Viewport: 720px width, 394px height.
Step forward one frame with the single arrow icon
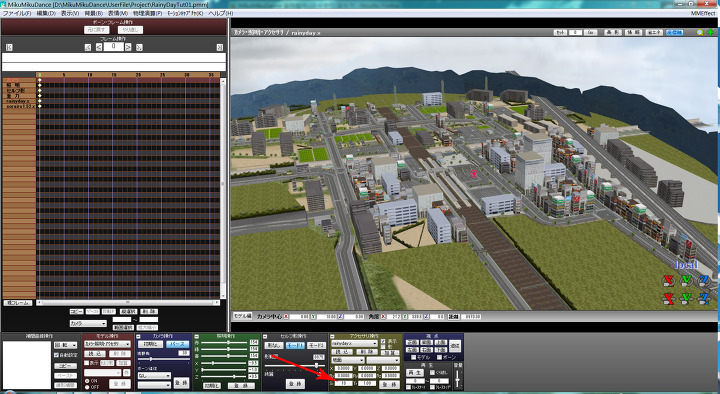(128, 47)
